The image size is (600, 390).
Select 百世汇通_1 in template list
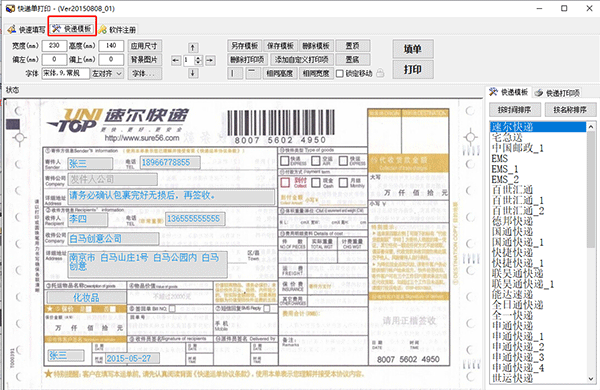538,200
